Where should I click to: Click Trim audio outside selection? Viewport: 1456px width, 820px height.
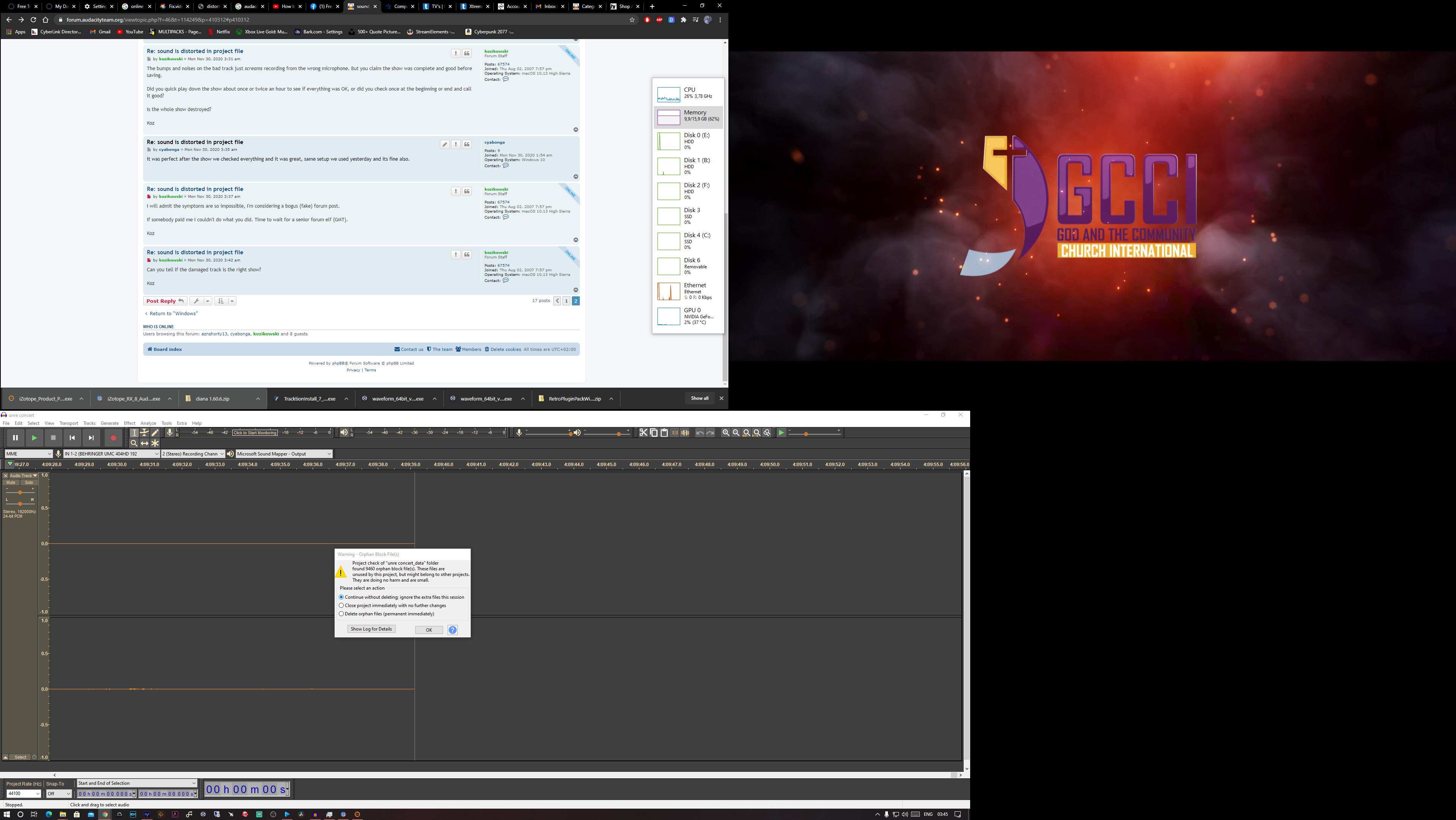(x=675, y=433)
